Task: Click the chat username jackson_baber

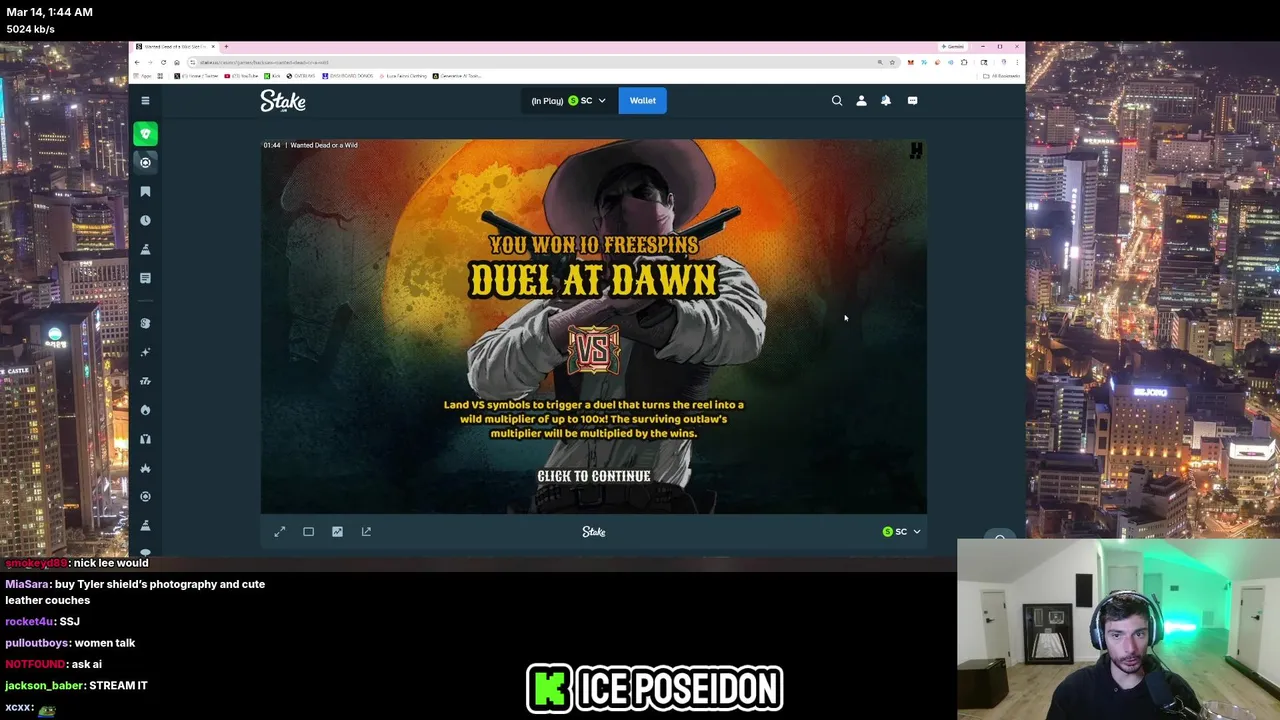Action: tap(44, 686)
